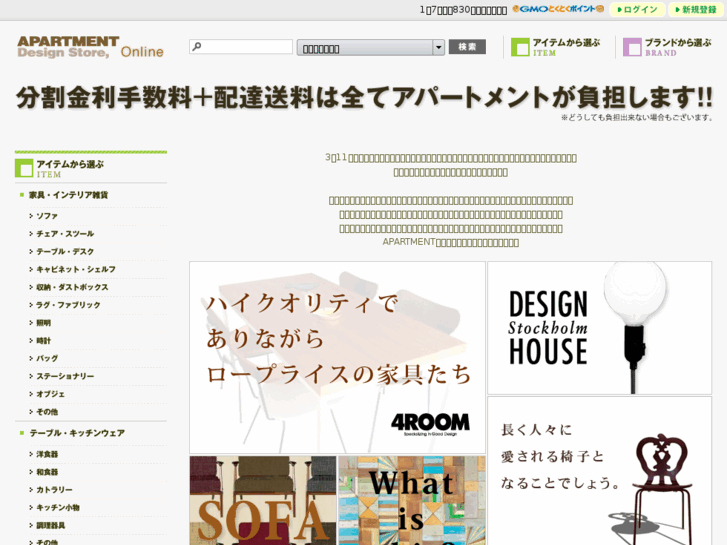
Task: Open the 4ROOM low-price furniture banner
Action: pyautogui.click(x=337, y=358)
